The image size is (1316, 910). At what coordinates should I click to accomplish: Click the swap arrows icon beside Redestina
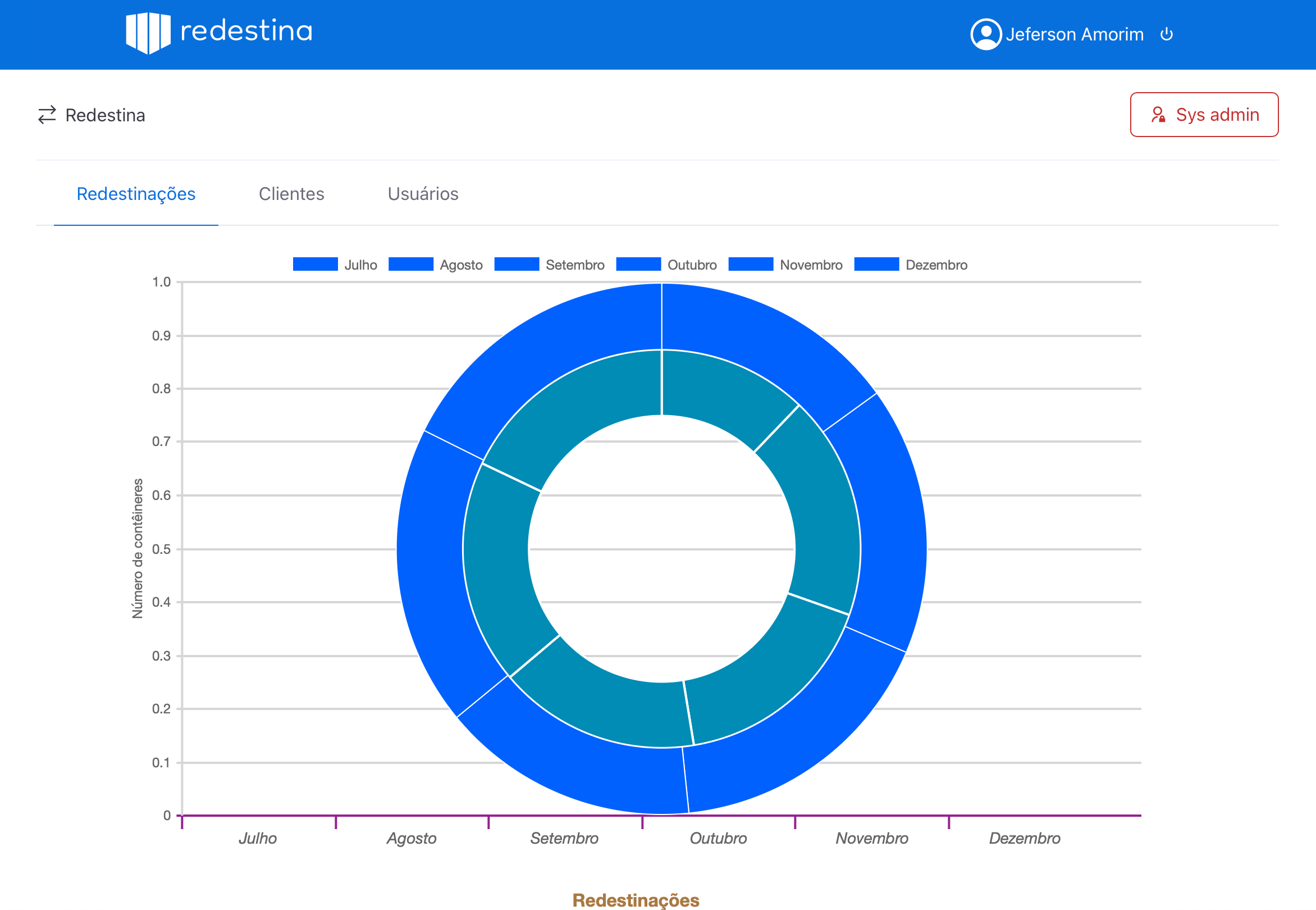47,115
